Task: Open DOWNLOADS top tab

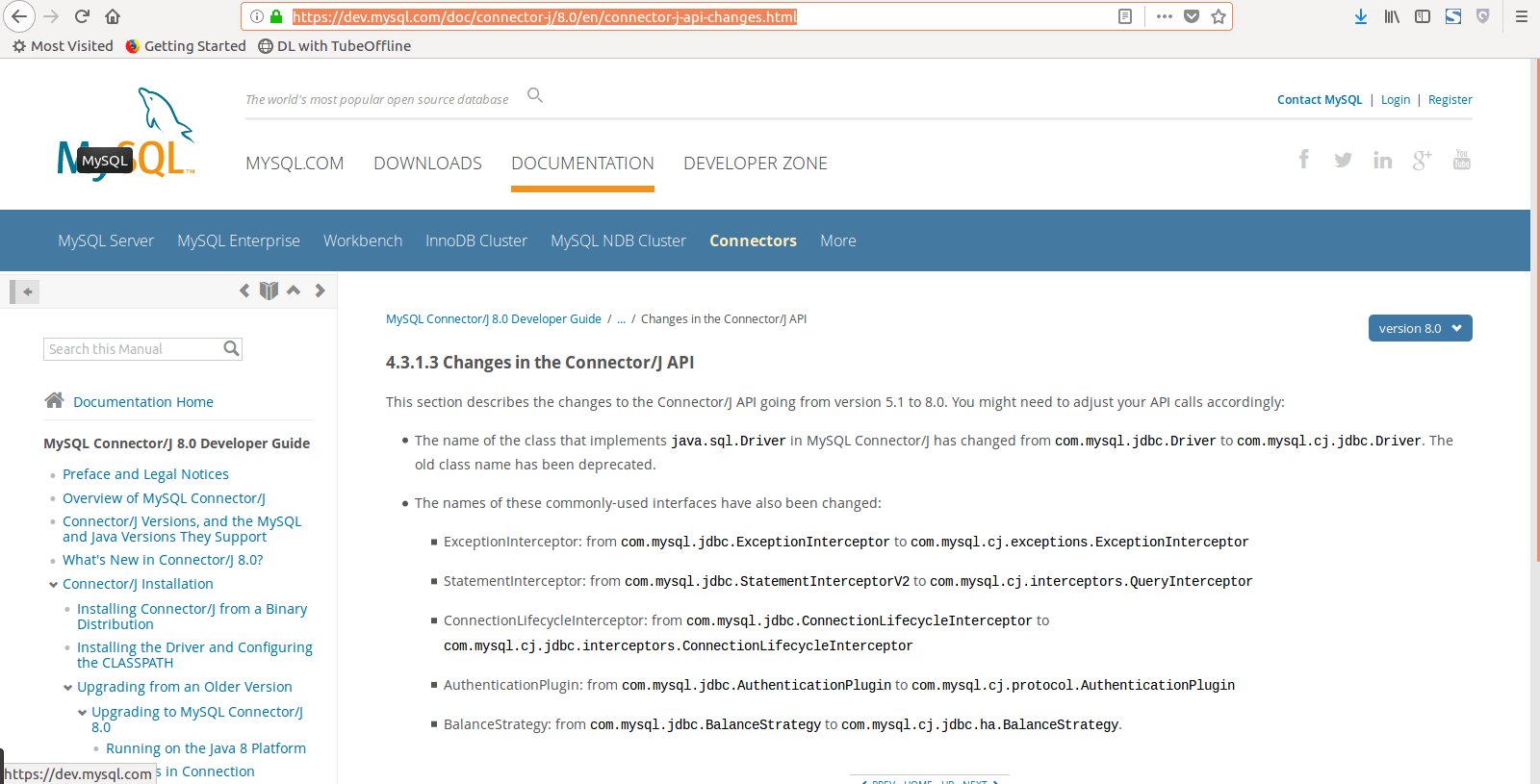Action: pos(427,164)
